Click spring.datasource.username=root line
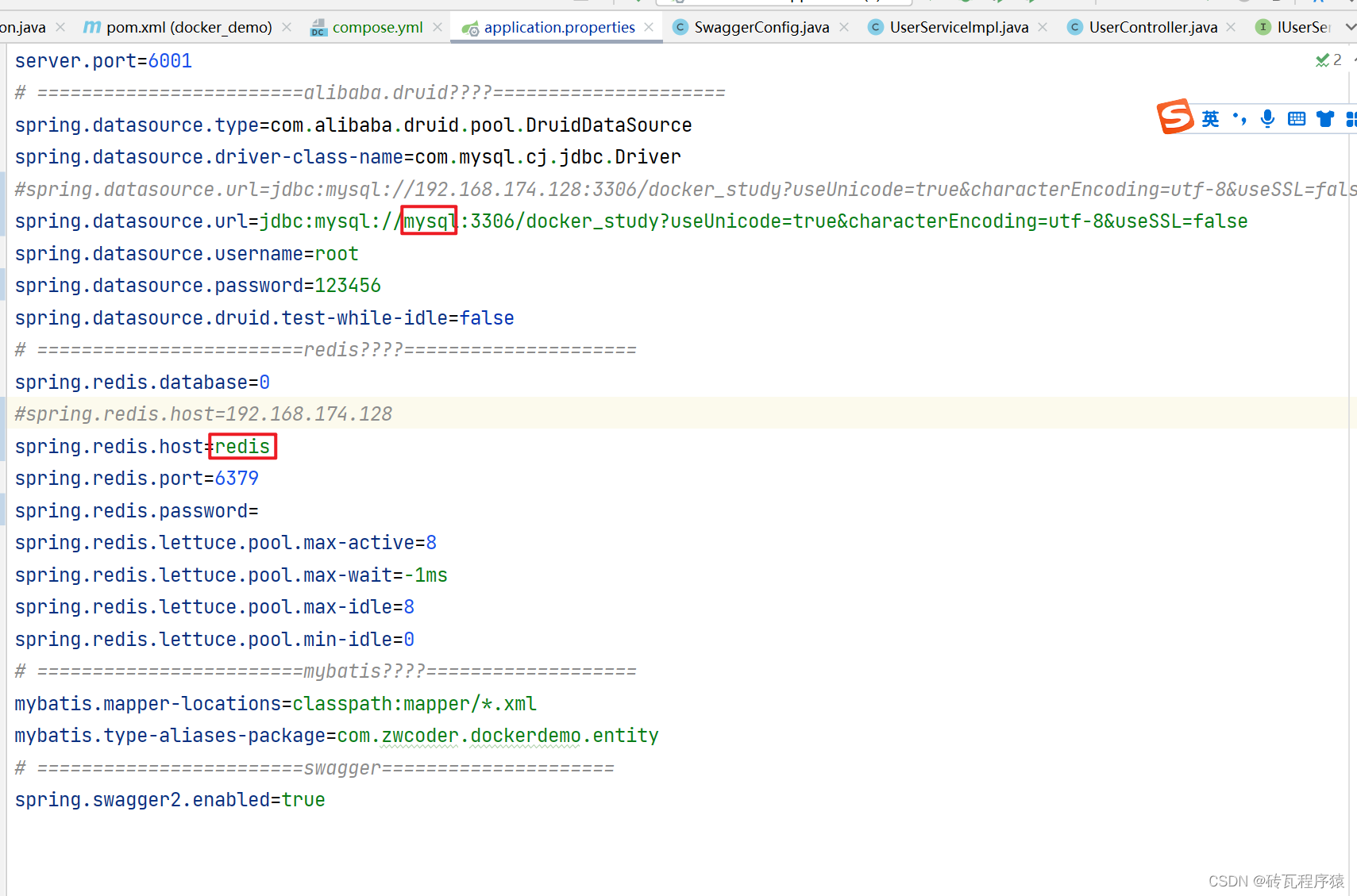 click(x=187, y=254)
